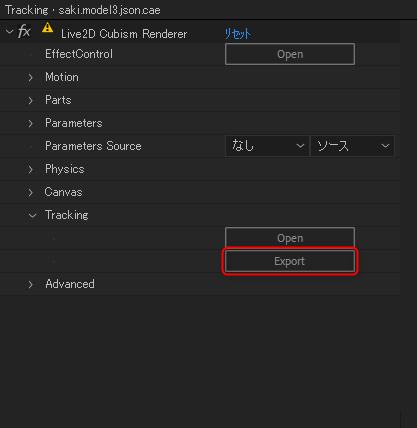The height and width of the screenshot is (428, 417).
Task: Open the なし layer dropdown
Action: point(267,146)
